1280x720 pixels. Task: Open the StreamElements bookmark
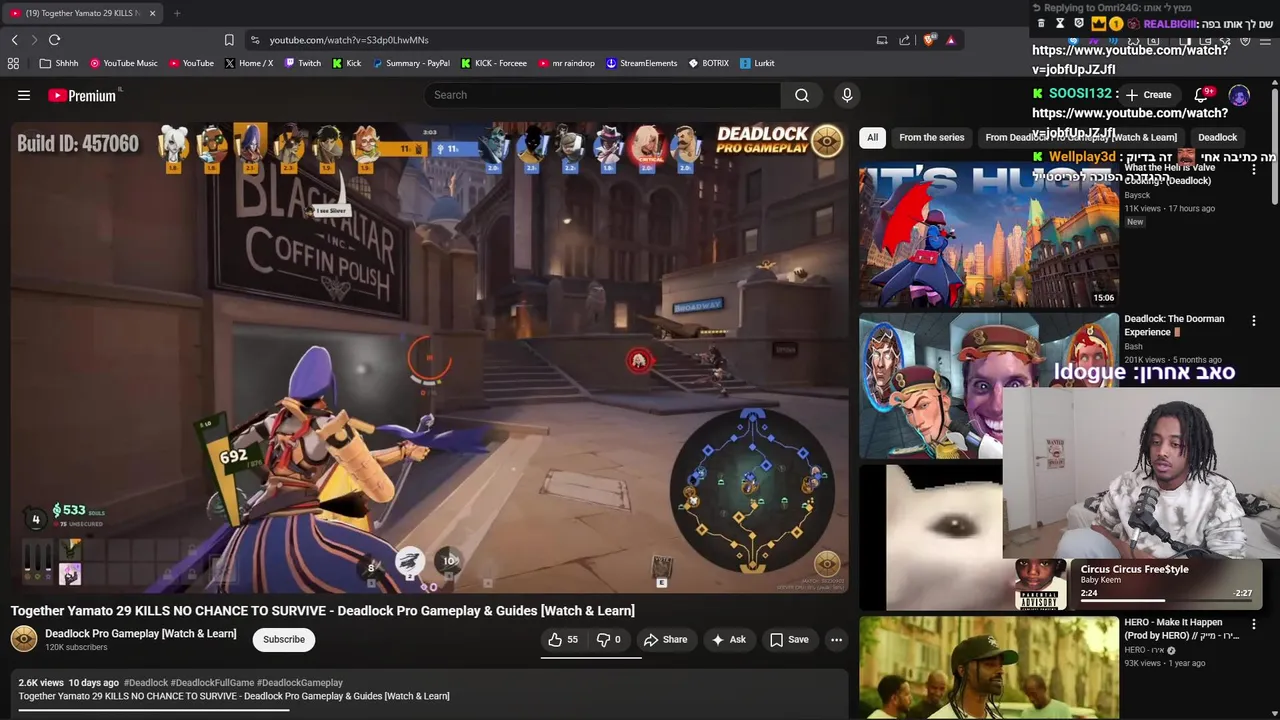pyautogui.click(x=642, y=63)
